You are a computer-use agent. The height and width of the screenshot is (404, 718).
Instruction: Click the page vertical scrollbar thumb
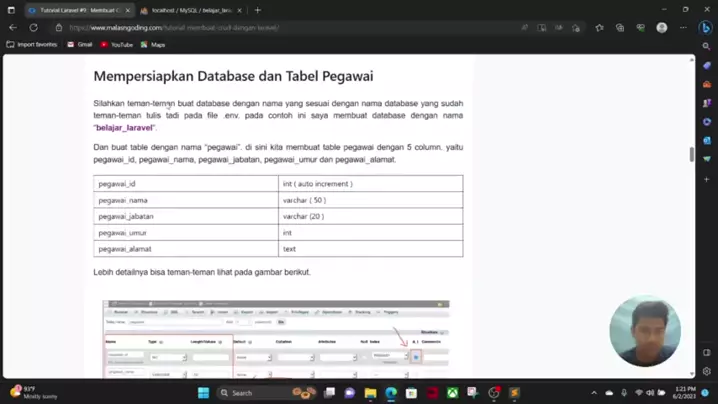coord(691,154)
